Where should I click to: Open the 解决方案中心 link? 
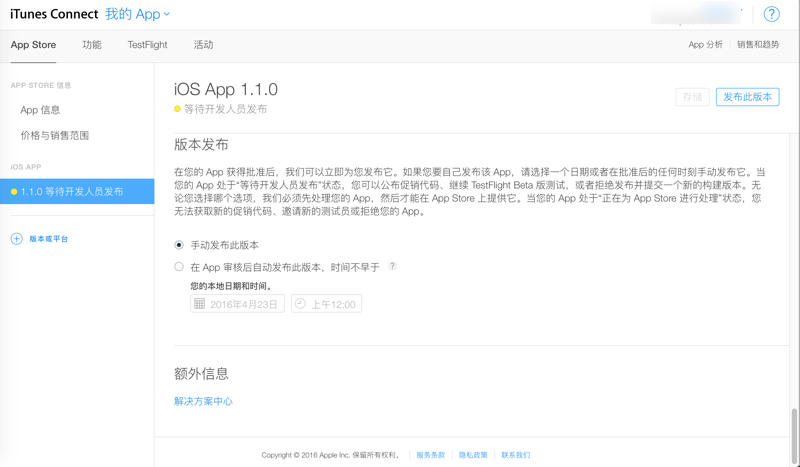203,401
